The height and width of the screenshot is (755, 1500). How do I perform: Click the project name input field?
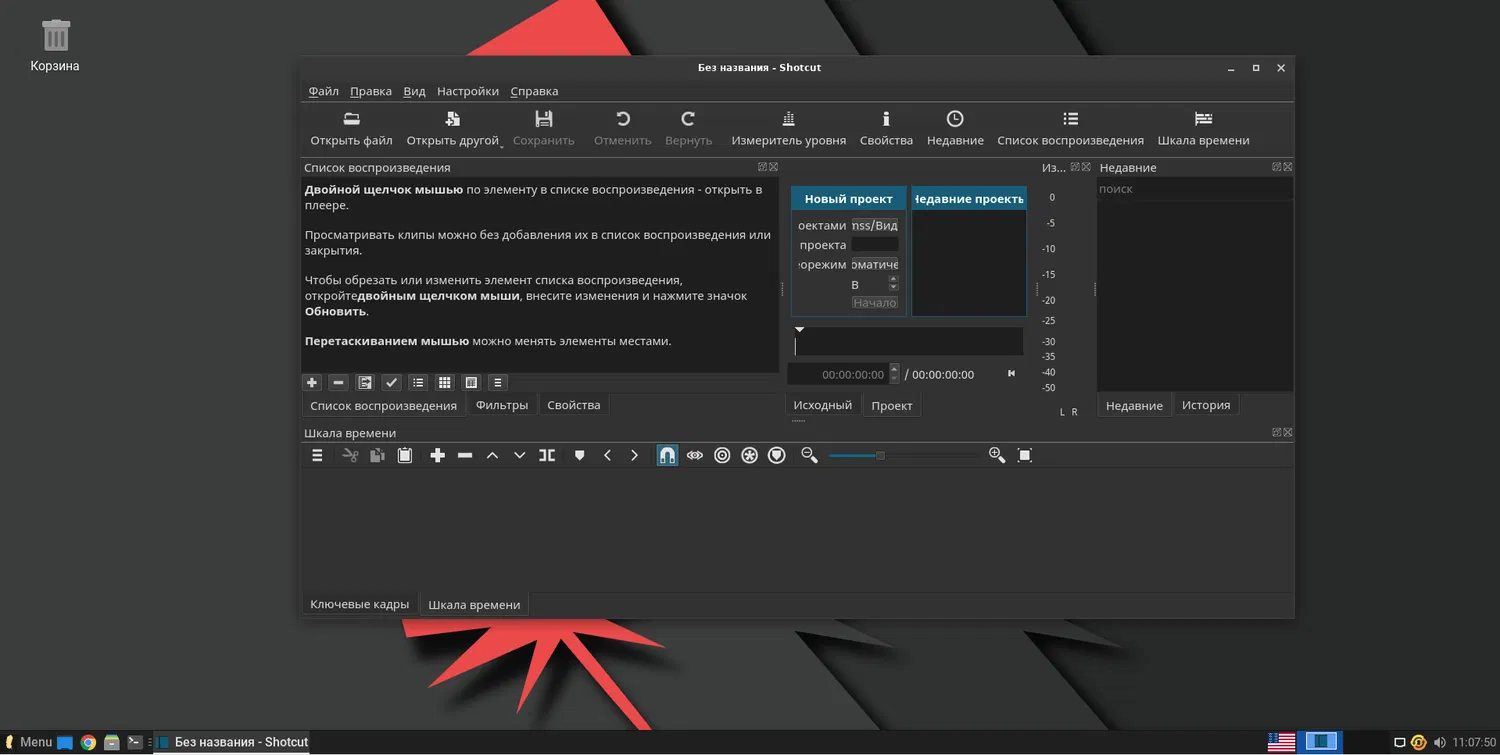[x=875, y=245]
